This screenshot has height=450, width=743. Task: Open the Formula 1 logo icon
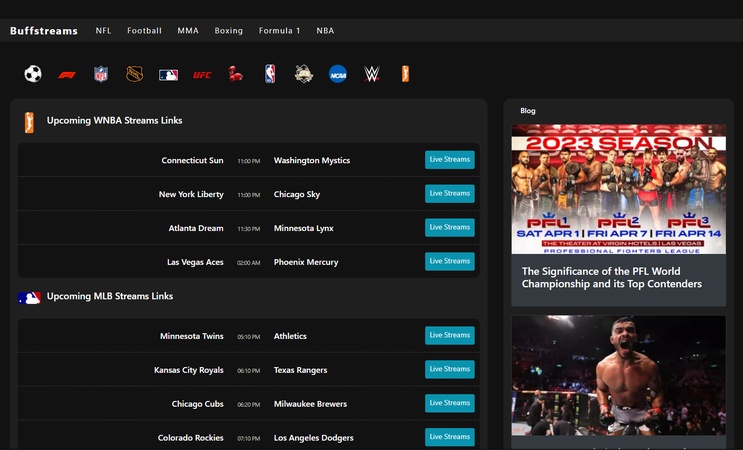[x=67, y=74]
